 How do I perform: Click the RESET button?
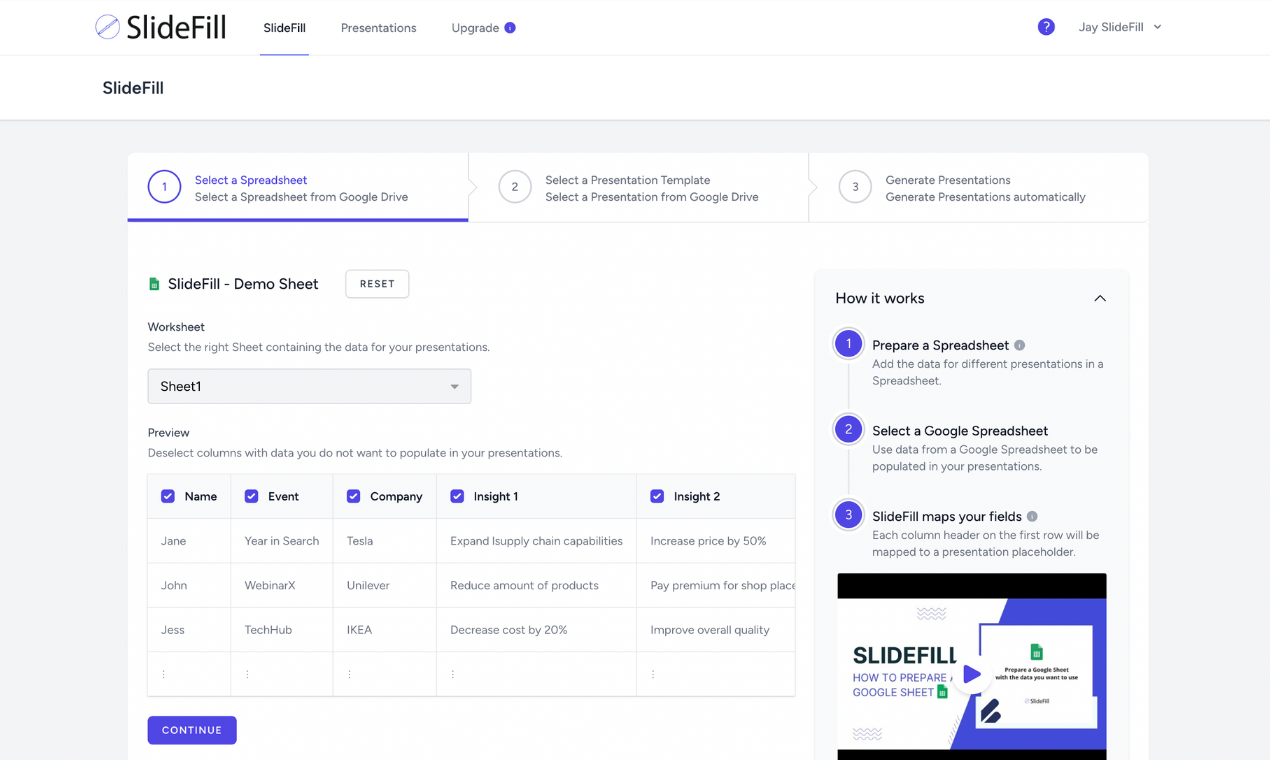coord(377,284)
